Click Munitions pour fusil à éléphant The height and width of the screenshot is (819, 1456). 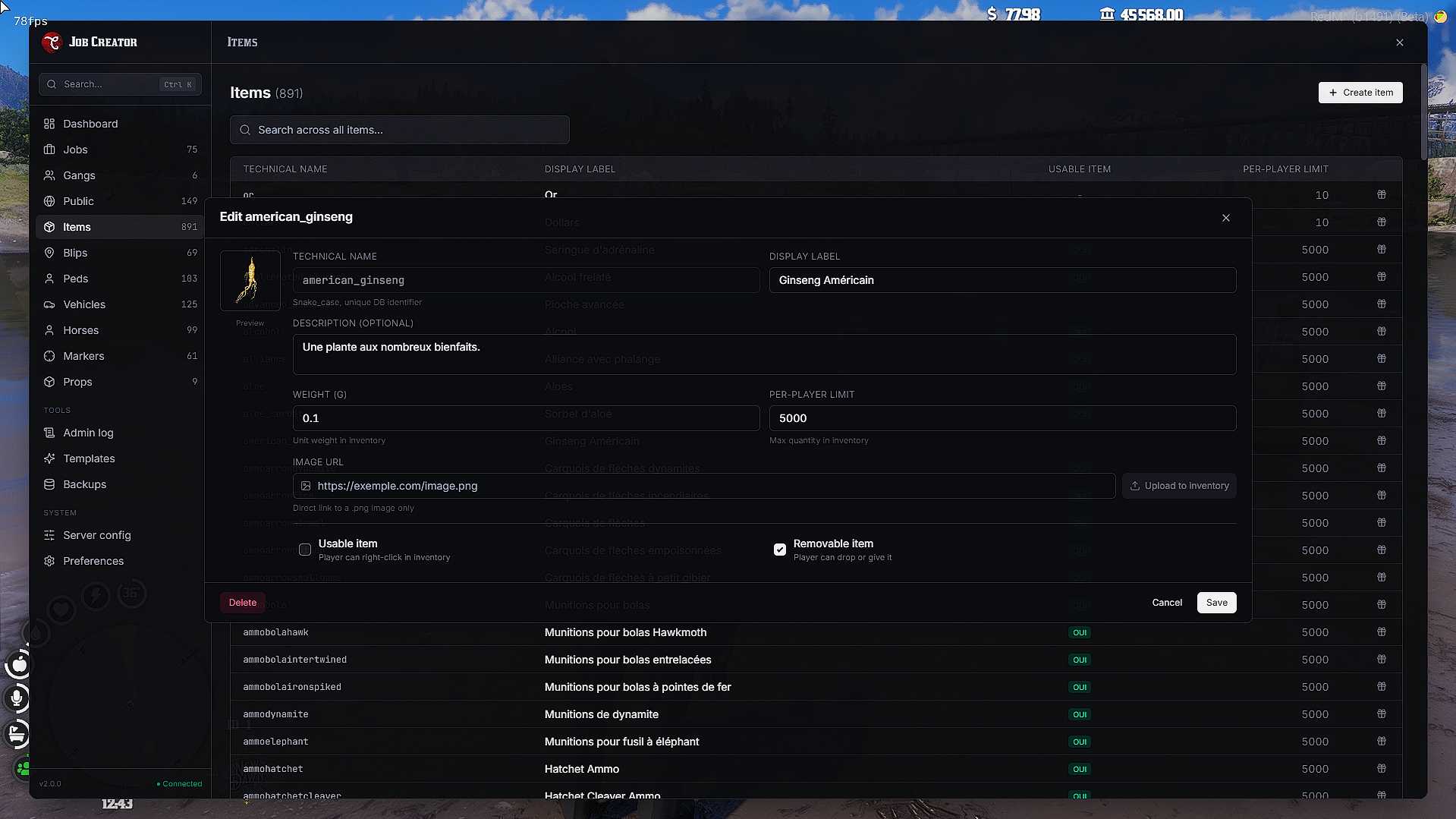pos(622,742)
